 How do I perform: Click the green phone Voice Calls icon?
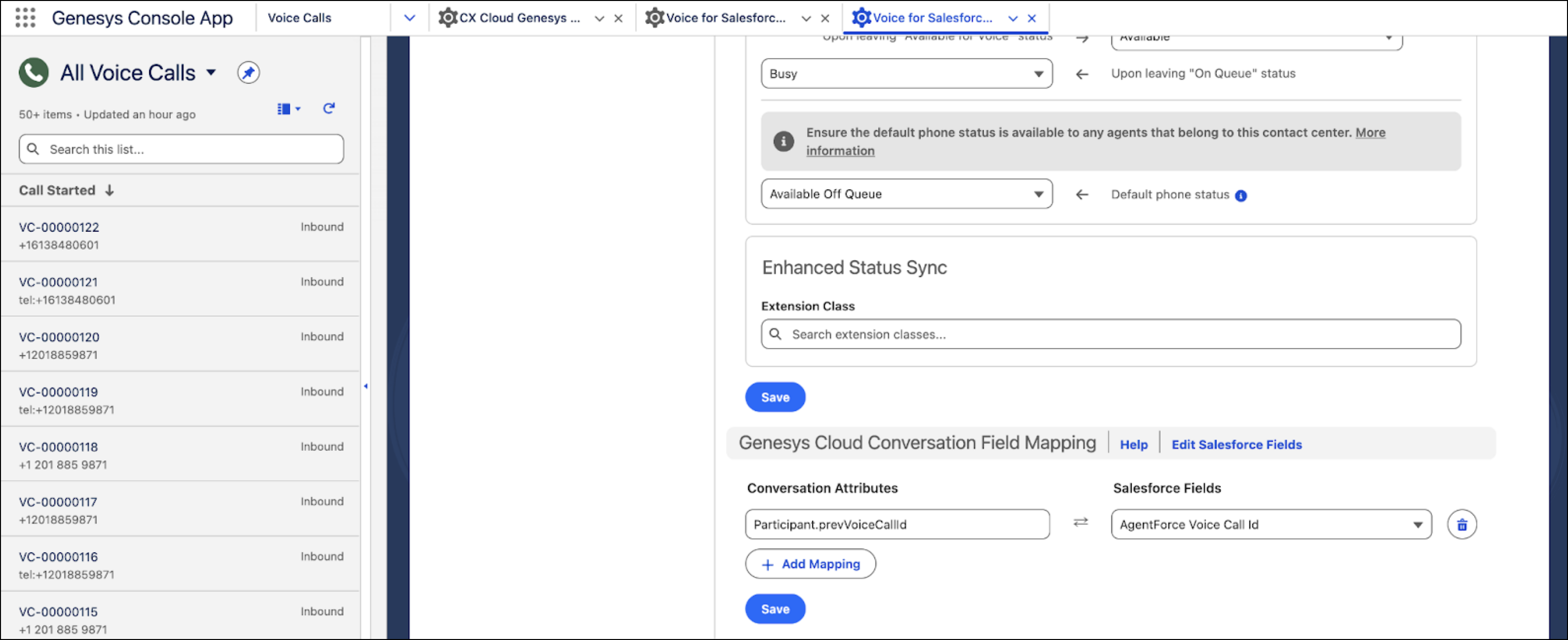click(34, 72)
